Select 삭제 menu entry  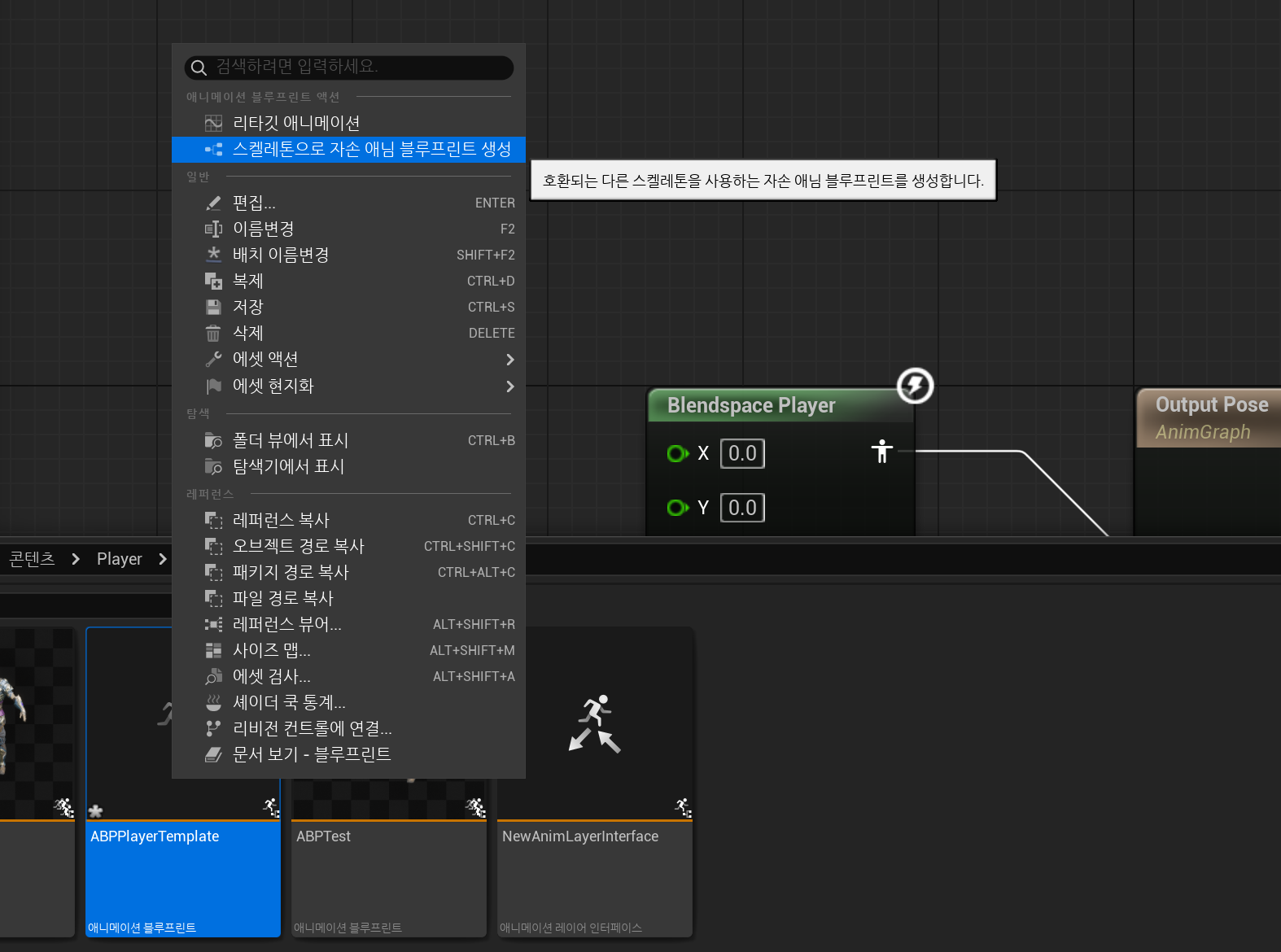348,333
